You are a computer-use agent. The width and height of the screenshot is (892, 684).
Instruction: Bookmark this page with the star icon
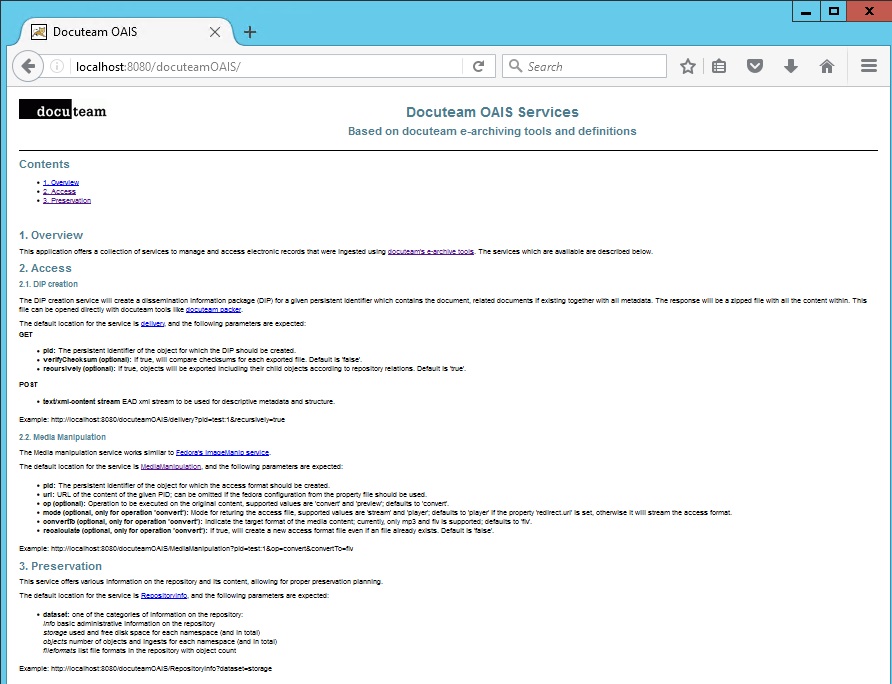pyautogui.click(x=688, y=67)
